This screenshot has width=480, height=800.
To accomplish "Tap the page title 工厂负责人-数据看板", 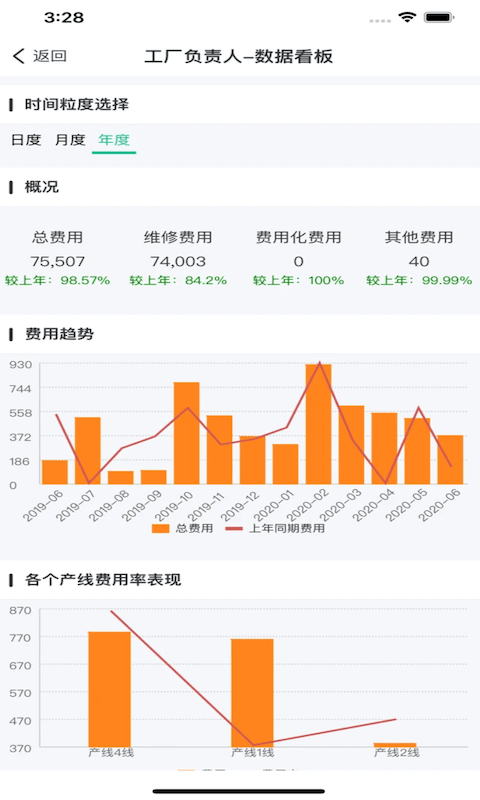I will 239,56.
